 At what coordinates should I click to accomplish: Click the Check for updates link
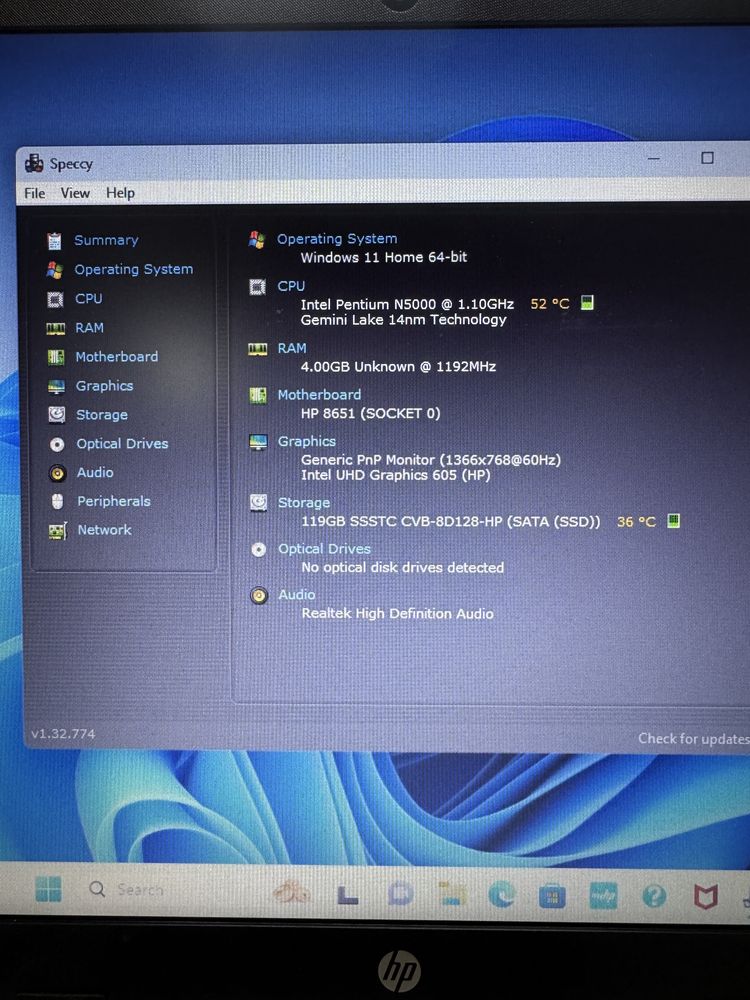[x=694, y=739]
